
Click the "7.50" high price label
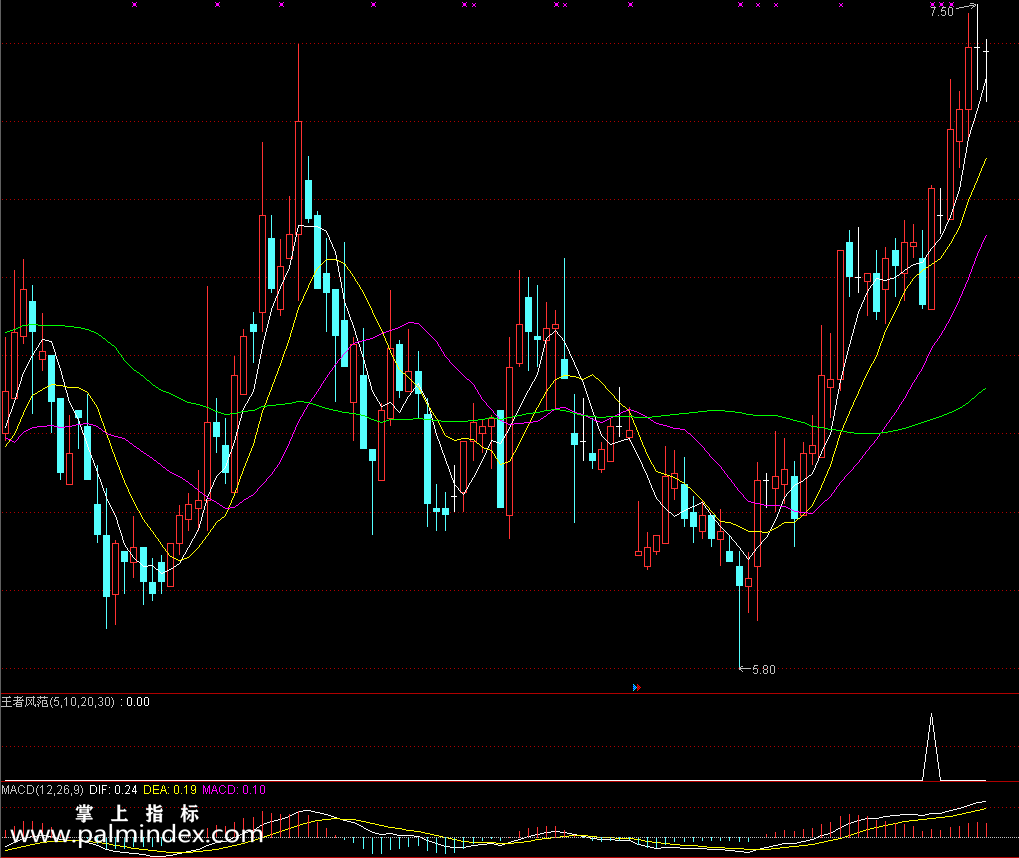click(x=942, y=12)
